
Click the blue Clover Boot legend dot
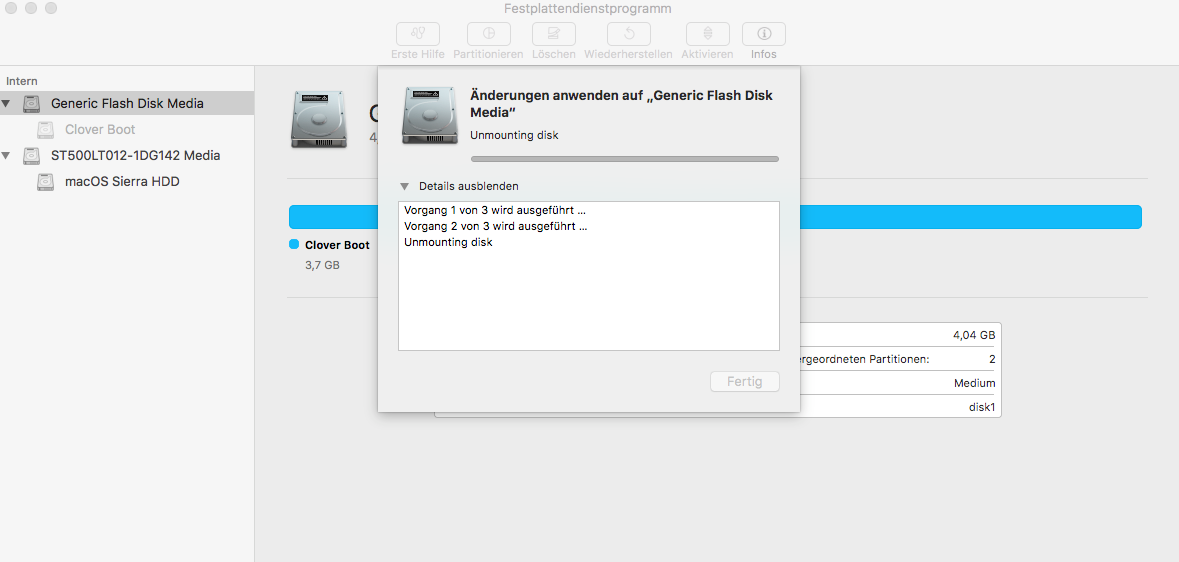pos(294,245)
